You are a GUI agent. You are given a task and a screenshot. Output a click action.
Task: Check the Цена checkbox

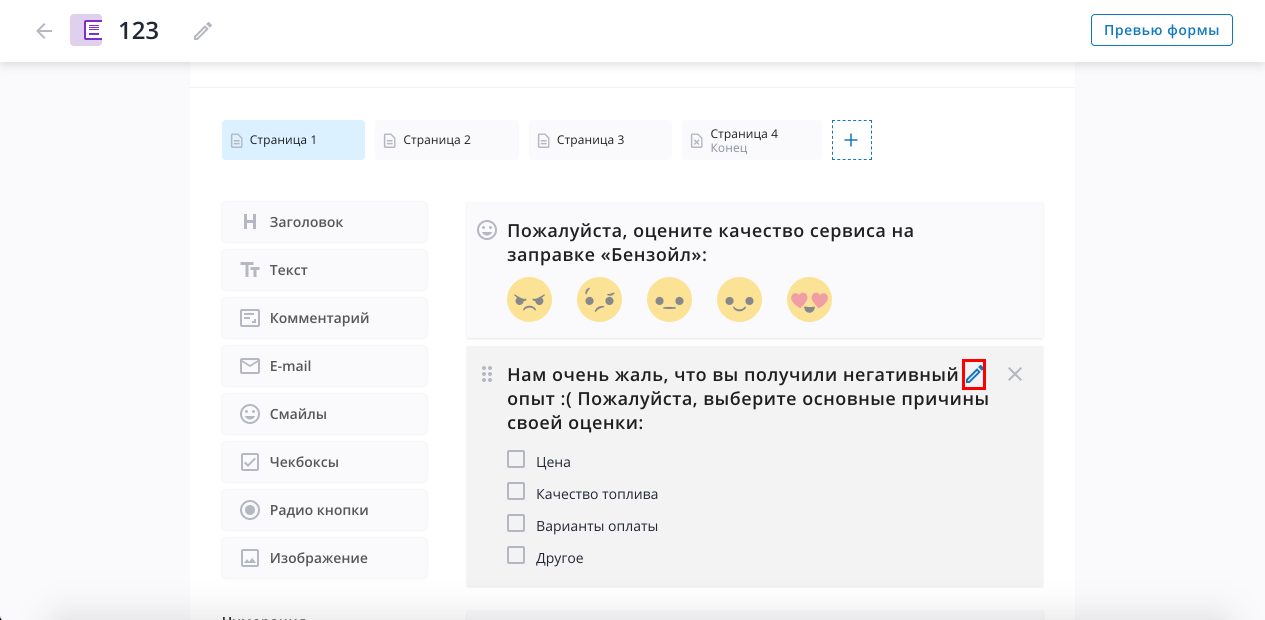point(516,459)
